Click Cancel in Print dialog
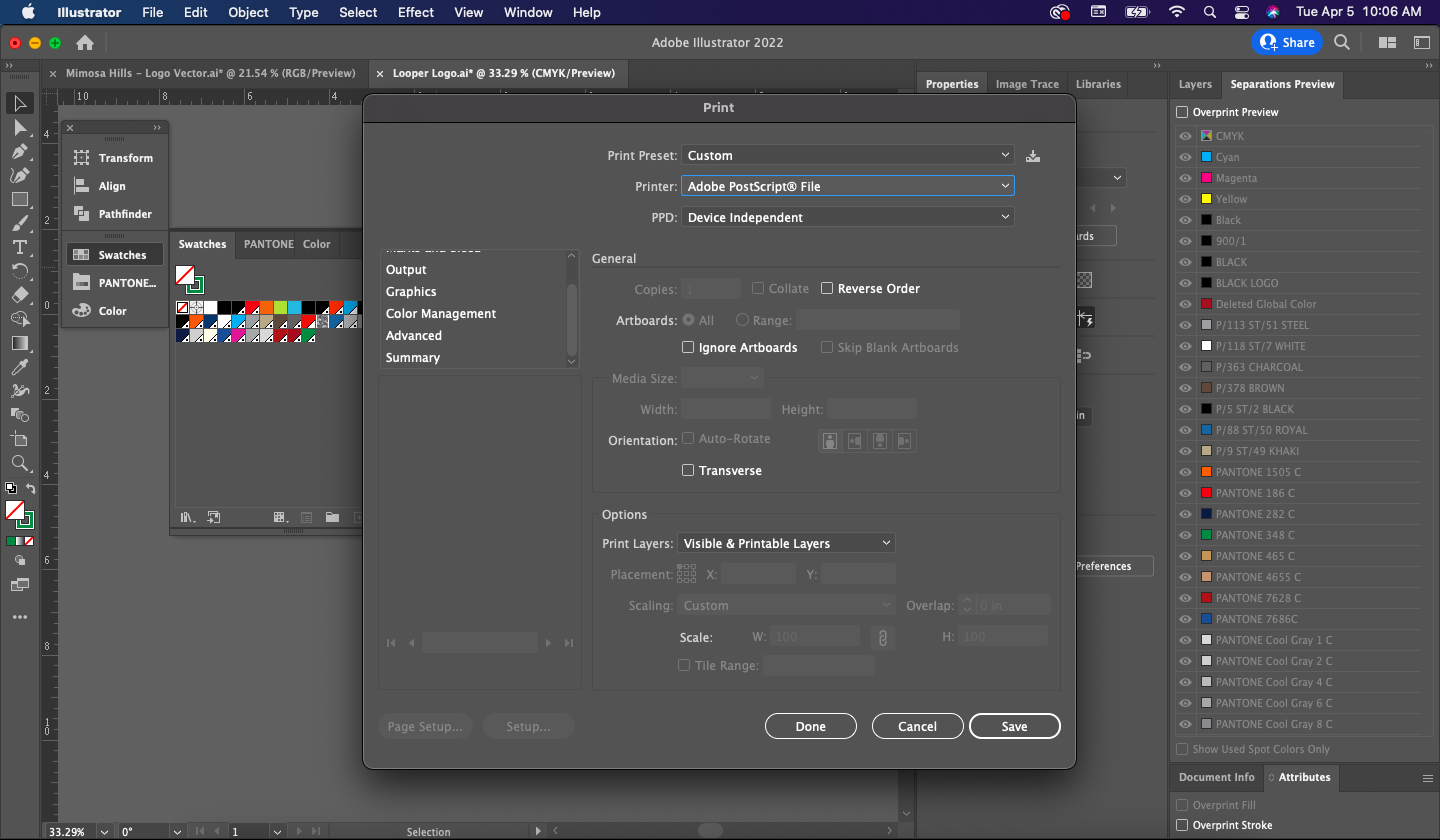Viewport: 1440px width, 840px height. point(917,727)
